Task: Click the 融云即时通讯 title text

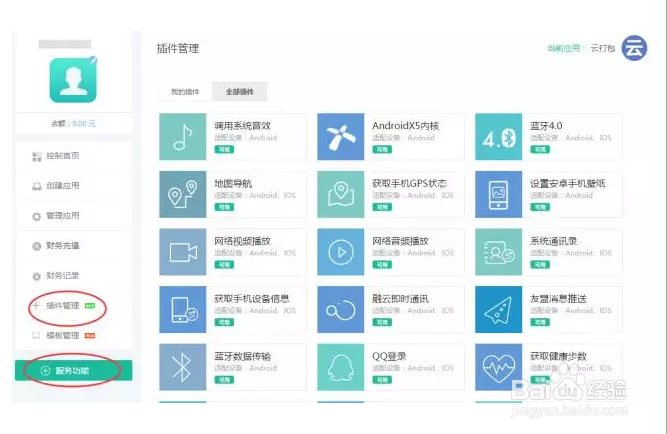Action: (400, 299)
